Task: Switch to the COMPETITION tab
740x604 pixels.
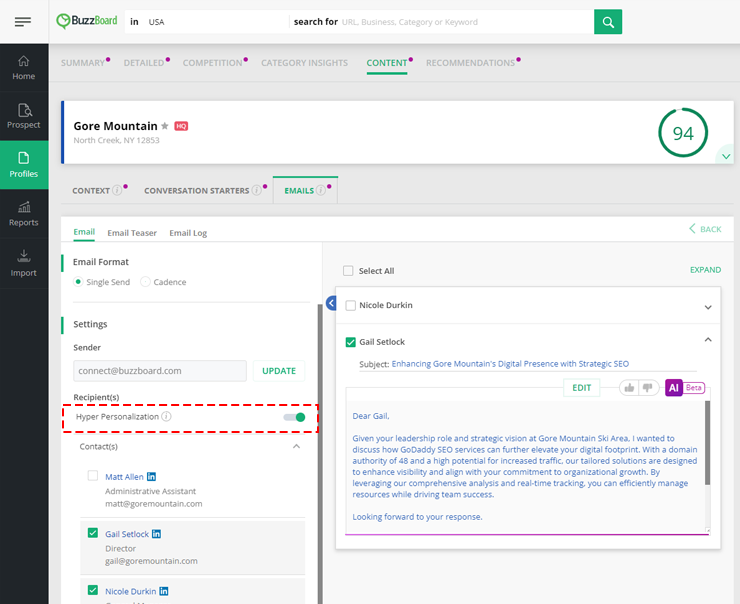Action: point(212,63)
